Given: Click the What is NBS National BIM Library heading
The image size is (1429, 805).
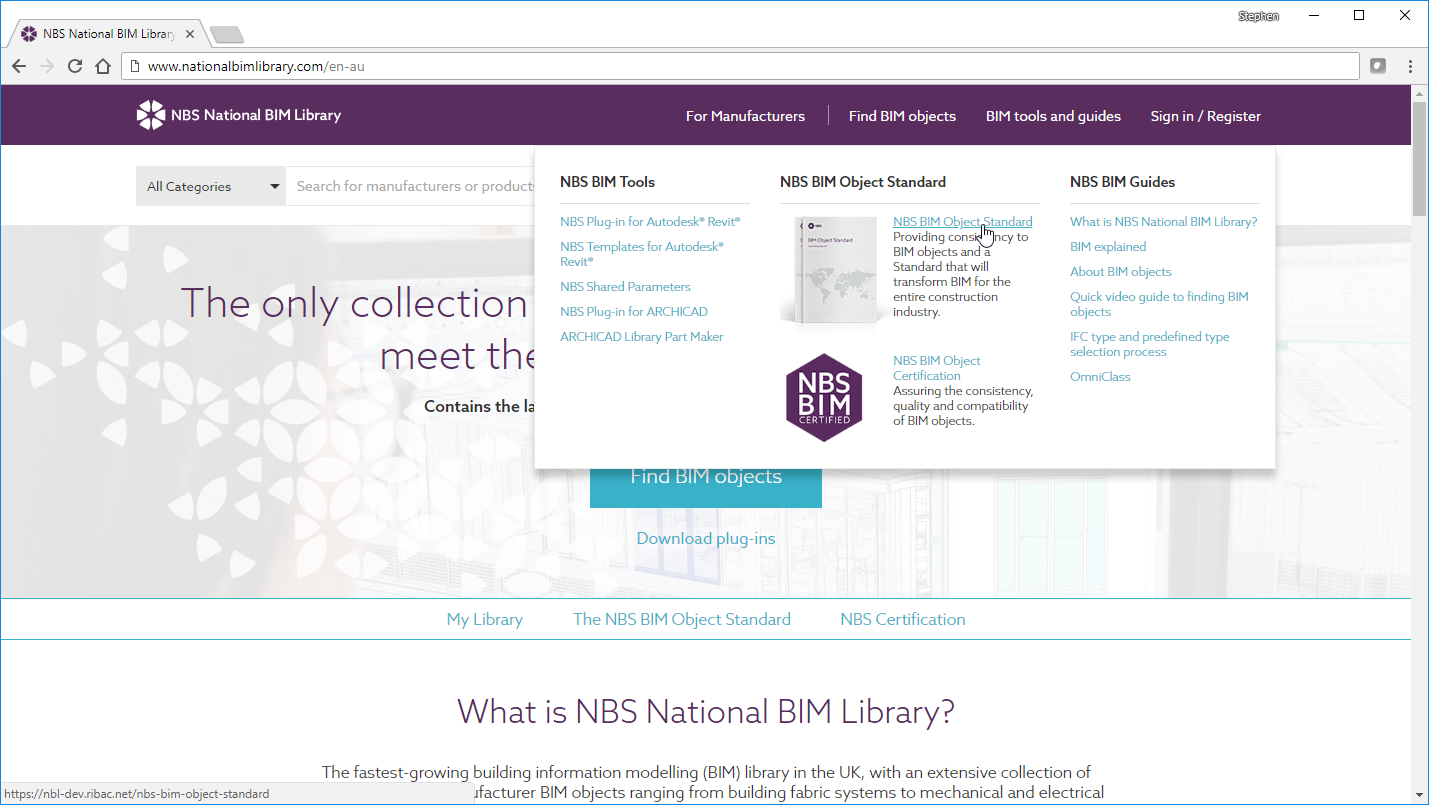Looking at the screenshot, I should click(706, 712).
